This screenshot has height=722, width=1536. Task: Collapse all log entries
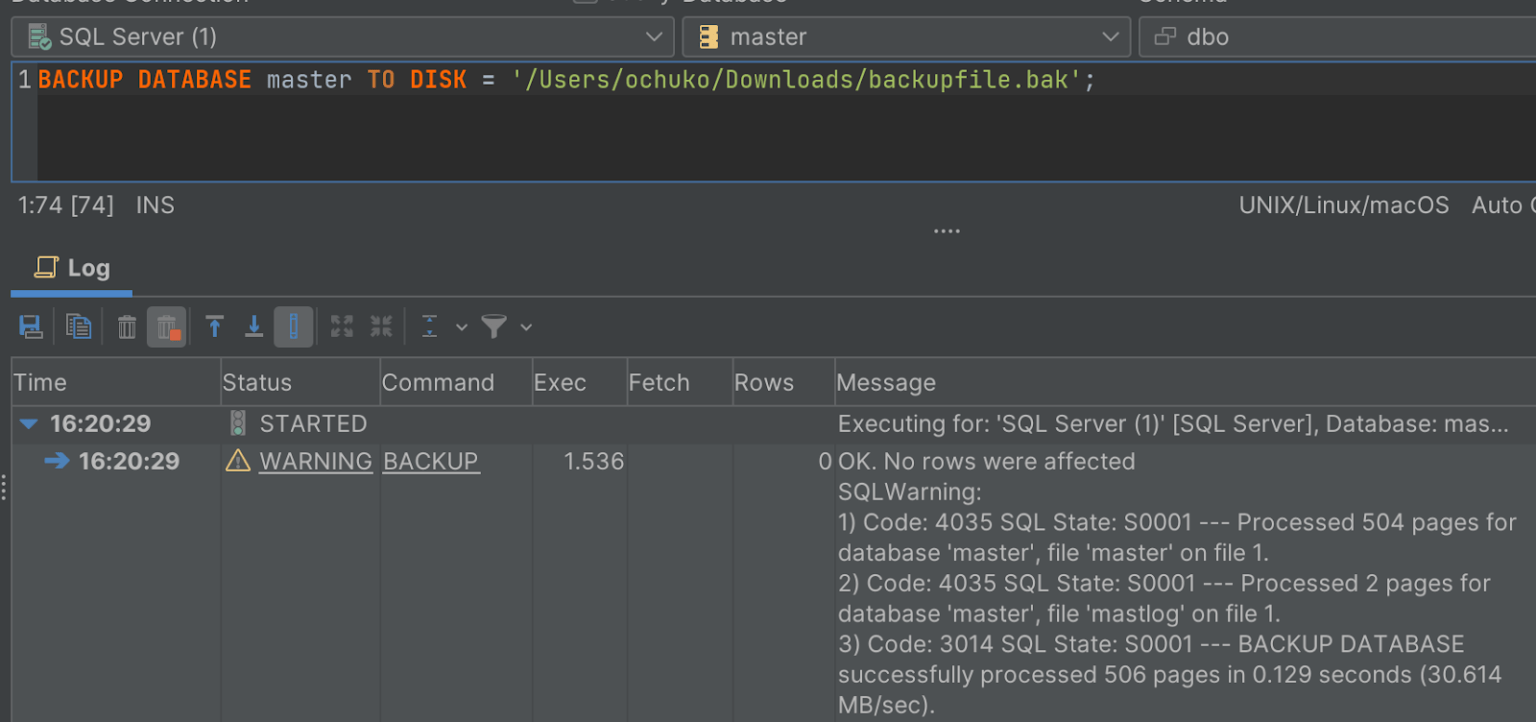pyautogui.click(x=381, y=326)
